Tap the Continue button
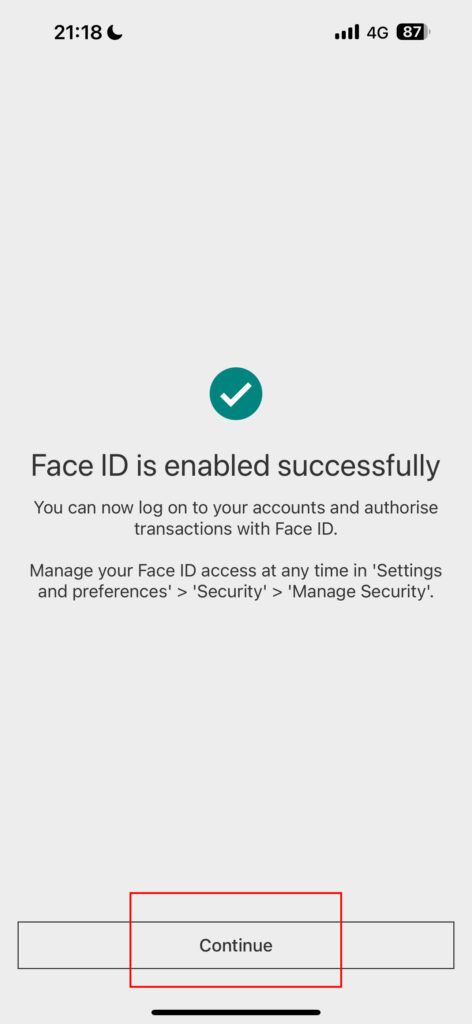 coord(236,945)
